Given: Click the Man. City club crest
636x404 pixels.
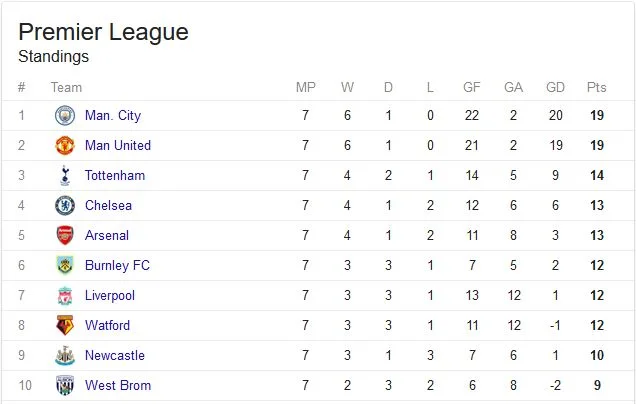Looking at the screenshot, I should point(65,116).
